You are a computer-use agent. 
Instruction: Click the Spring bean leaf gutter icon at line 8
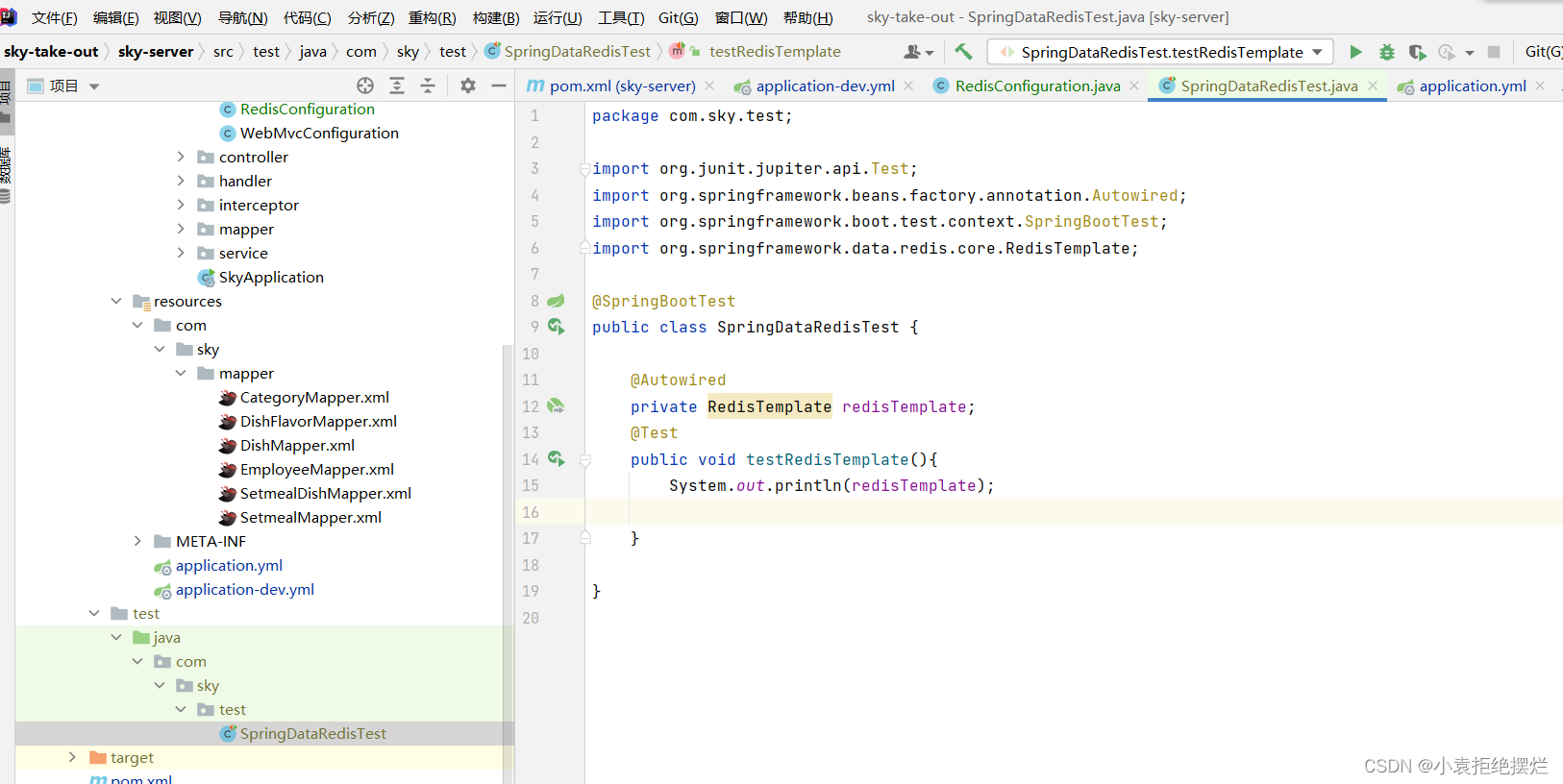click(556, 301)
